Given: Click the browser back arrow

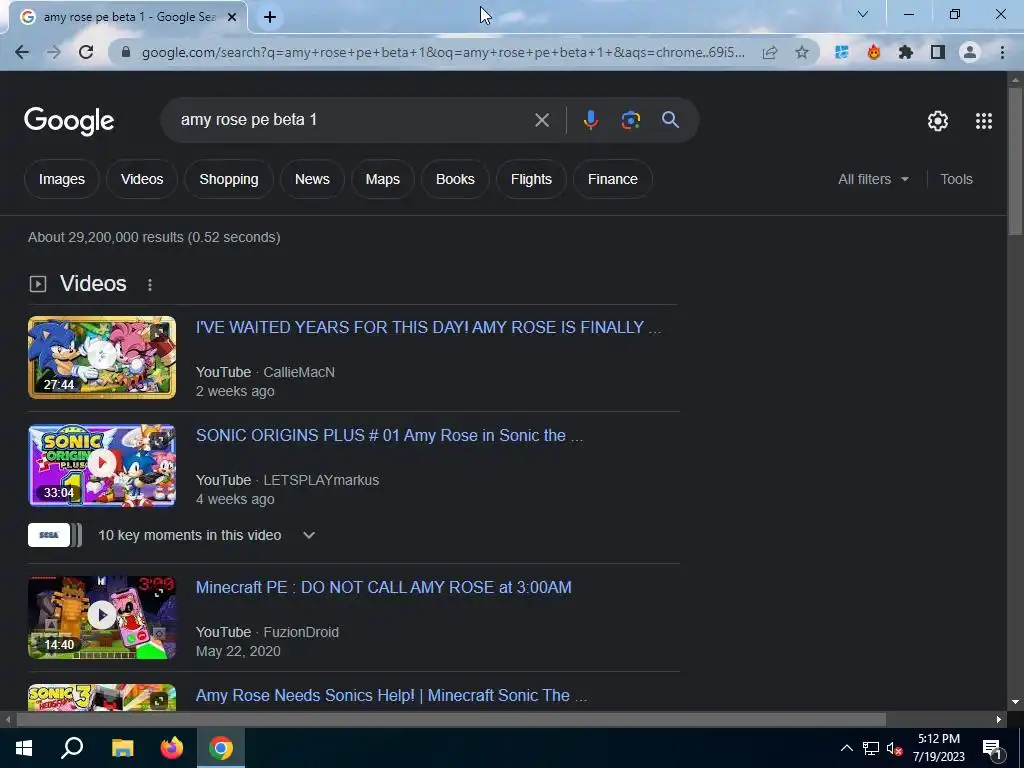Looking at the screenshot, I should [22, 52].
